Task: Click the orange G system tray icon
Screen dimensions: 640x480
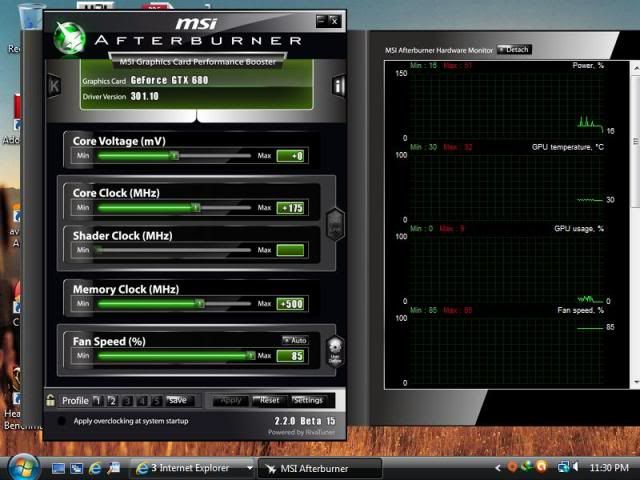Action: [x=541, y=466]
